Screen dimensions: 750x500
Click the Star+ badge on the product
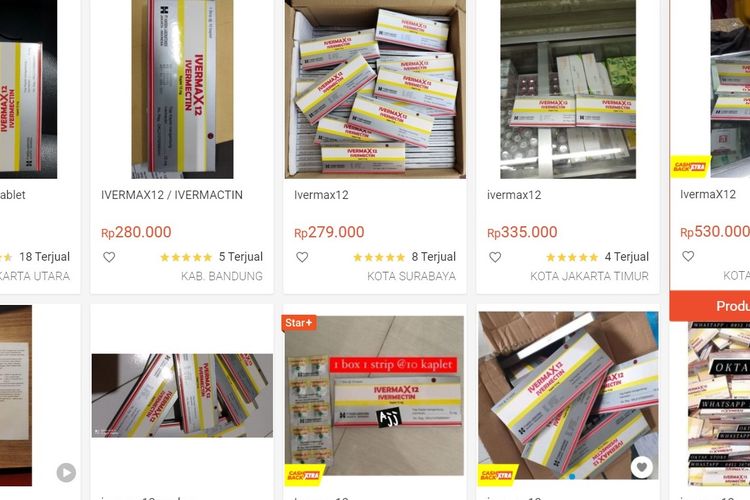(x=299, y=322)
